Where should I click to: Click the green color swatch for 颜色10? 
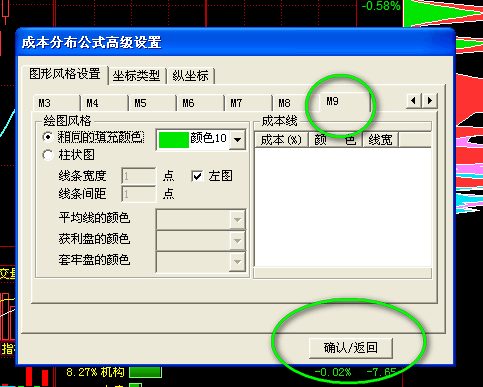174,140
